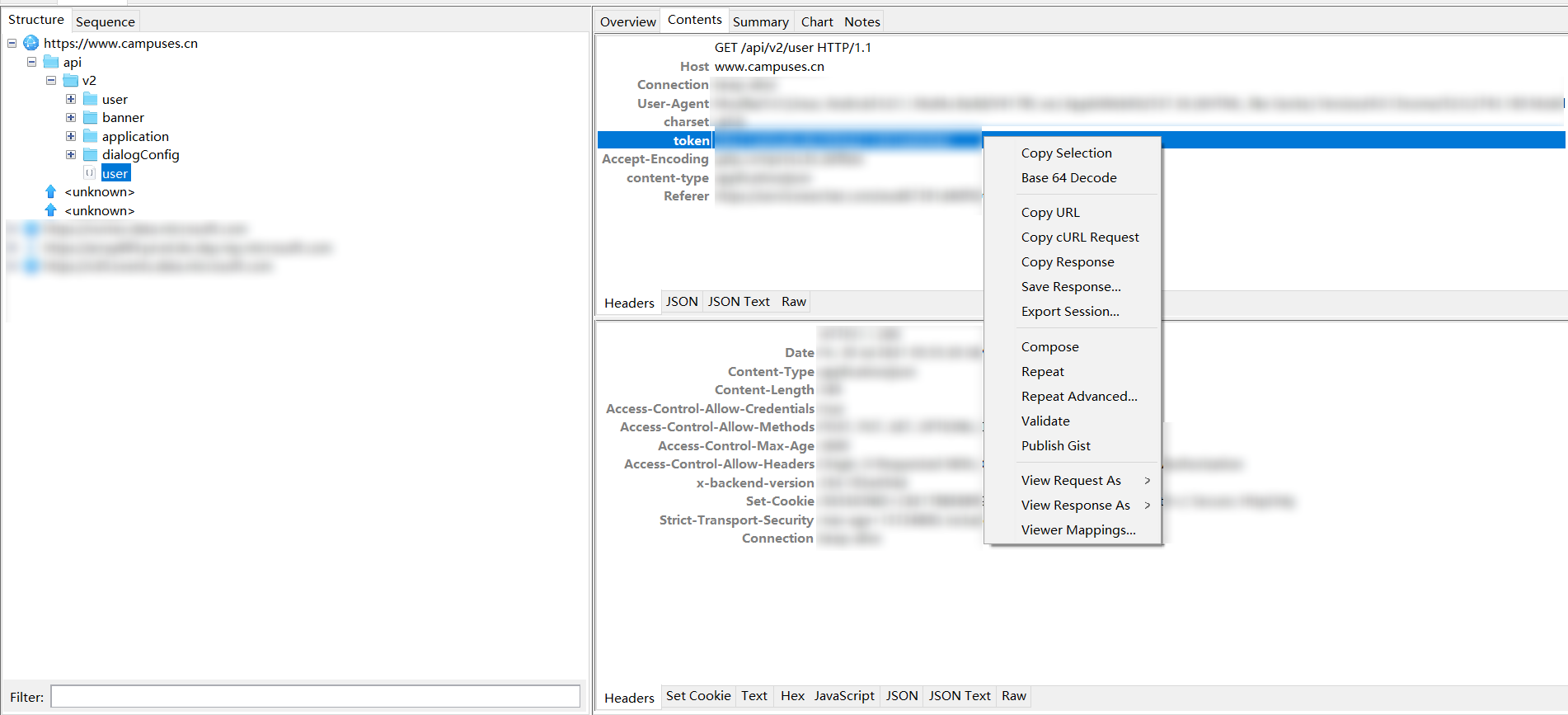
Task: Select request JSON Text tab
Action: click(739, 302)
